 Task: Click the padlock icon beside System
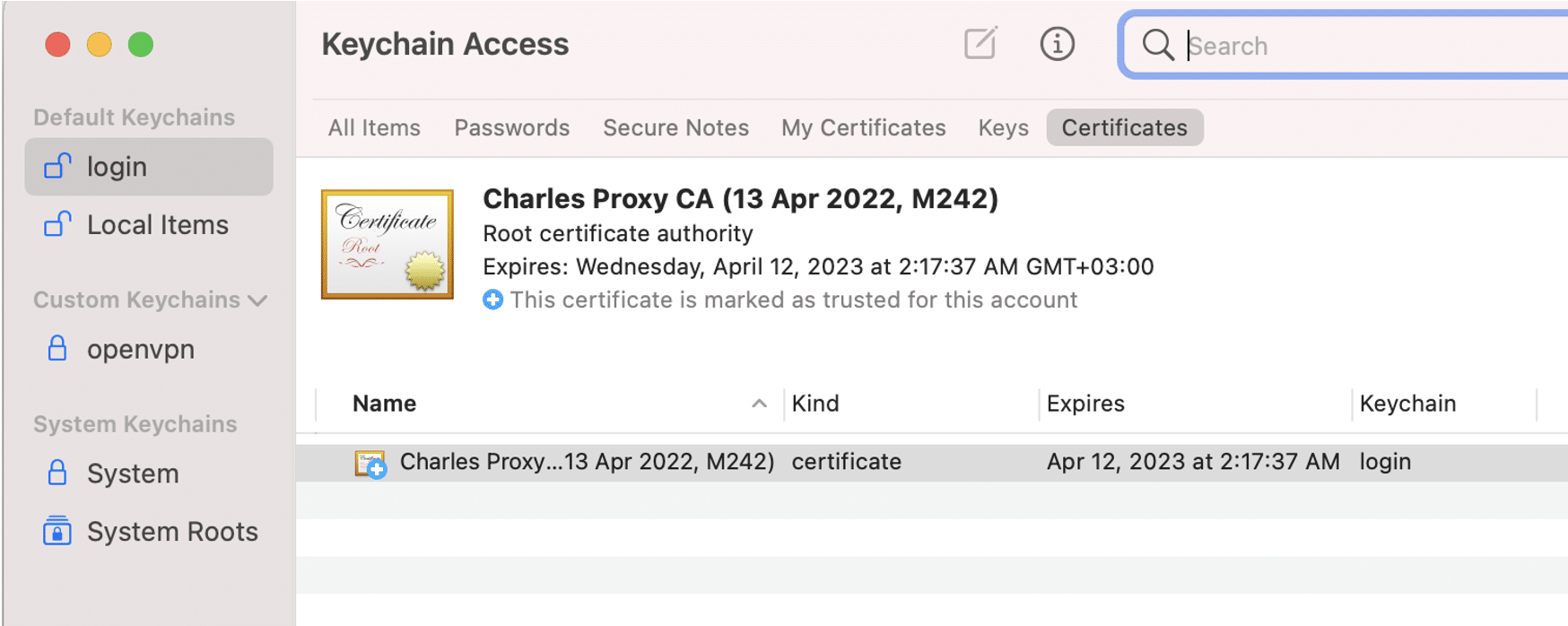56,473
